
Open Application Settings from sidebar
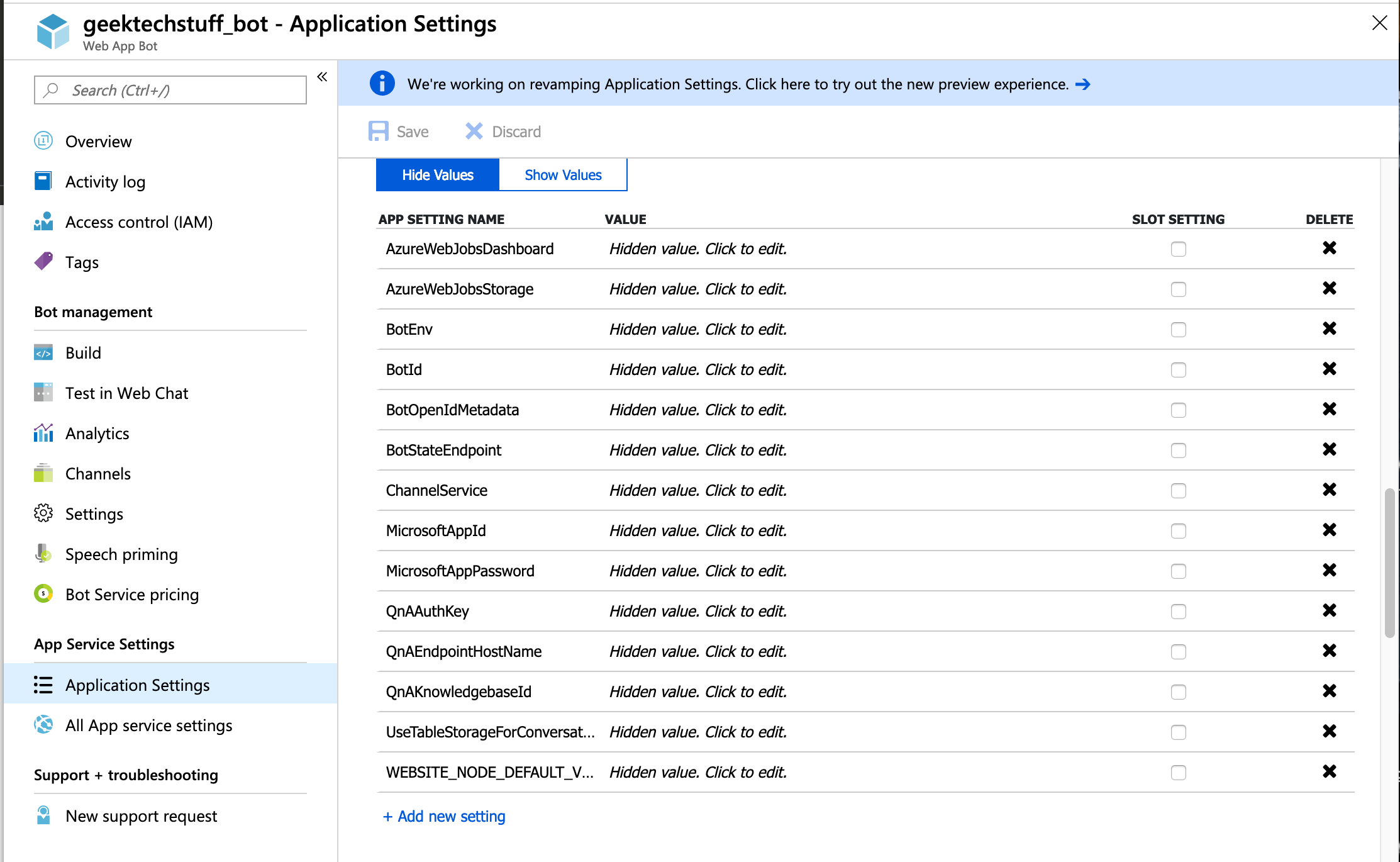coord(138,685)
